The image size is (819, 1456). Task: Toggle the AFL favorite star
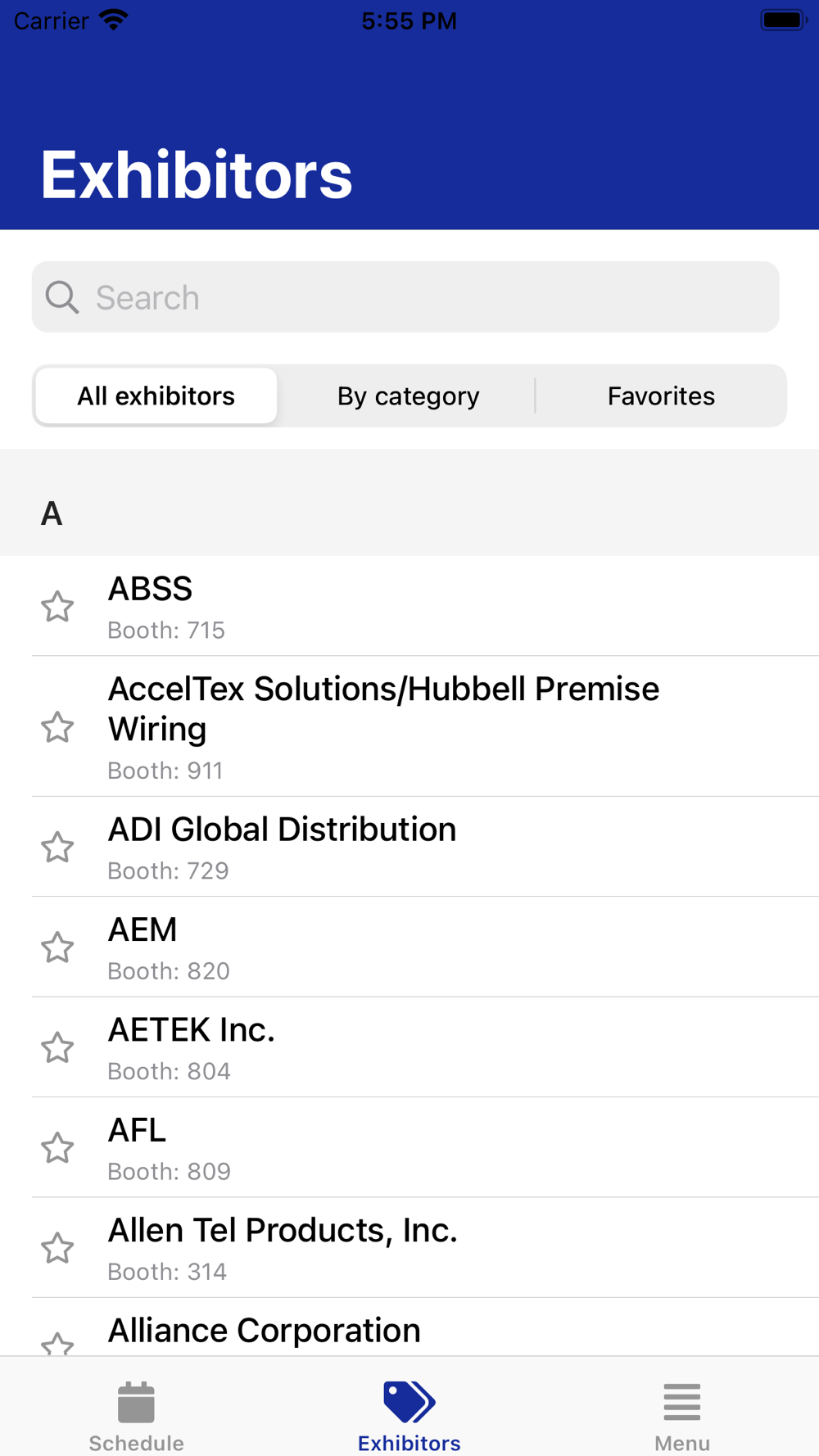click(57, 1148)
